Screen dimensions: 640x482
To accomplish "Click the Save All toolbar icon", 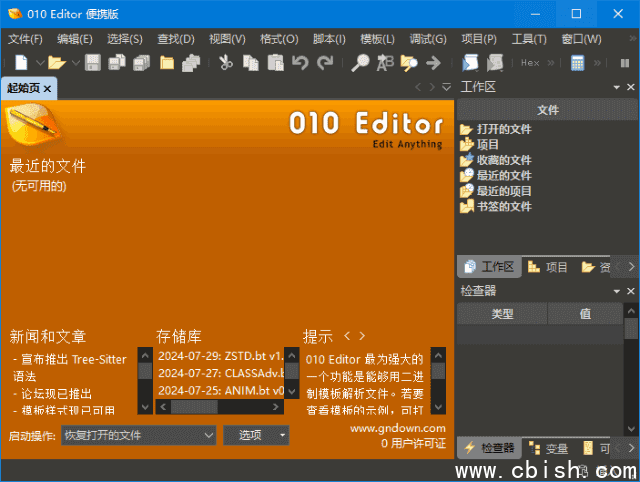I will [141, 63].
